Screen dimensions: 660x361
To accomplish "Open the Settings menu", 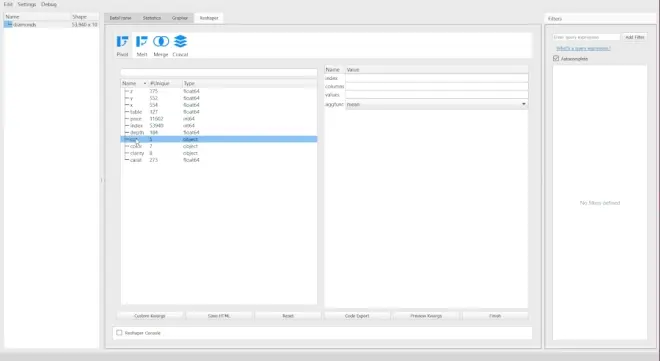I will coord(27,4).
